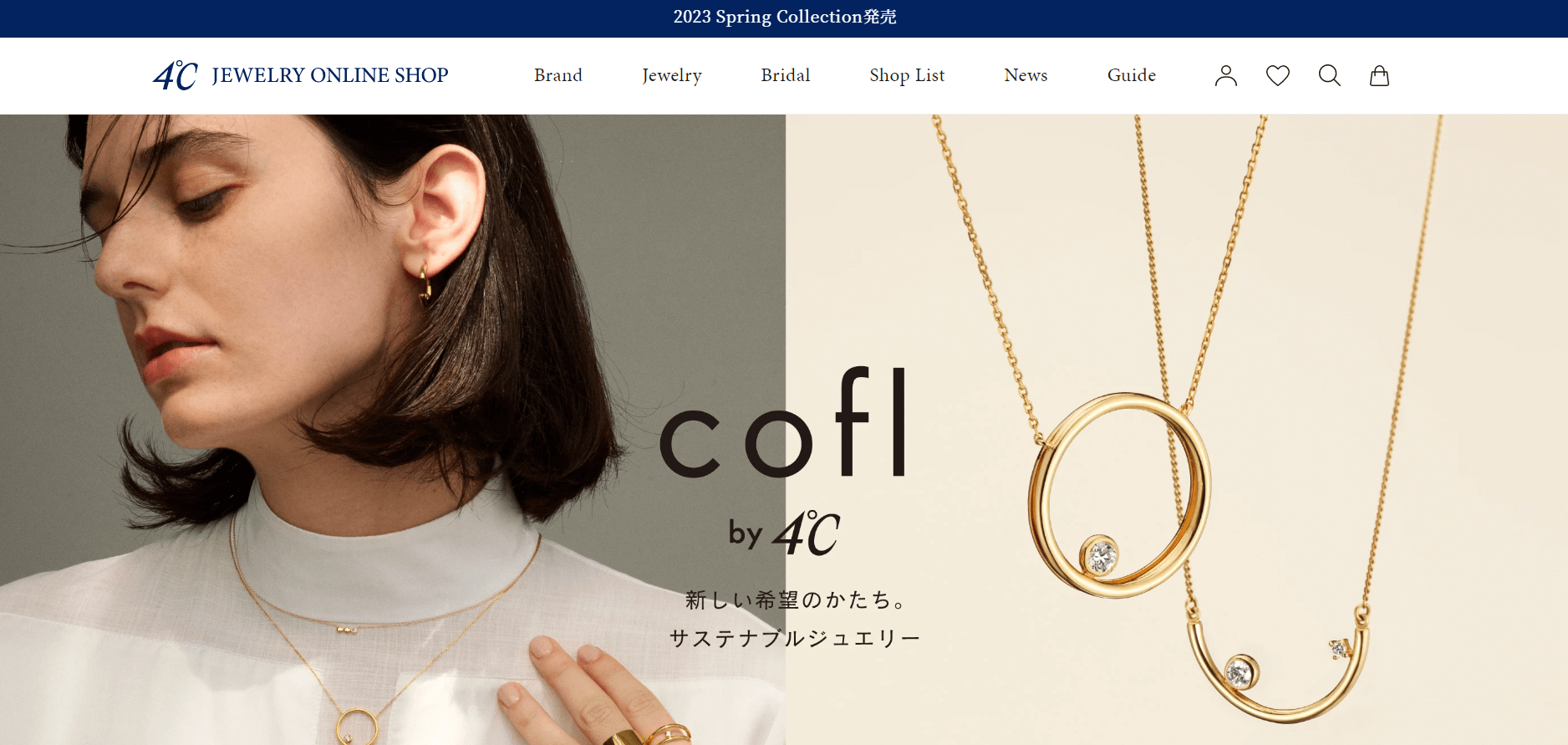1568x745 pixels.
Task: Click the cofl brand logo text
Action: (784, 422)
